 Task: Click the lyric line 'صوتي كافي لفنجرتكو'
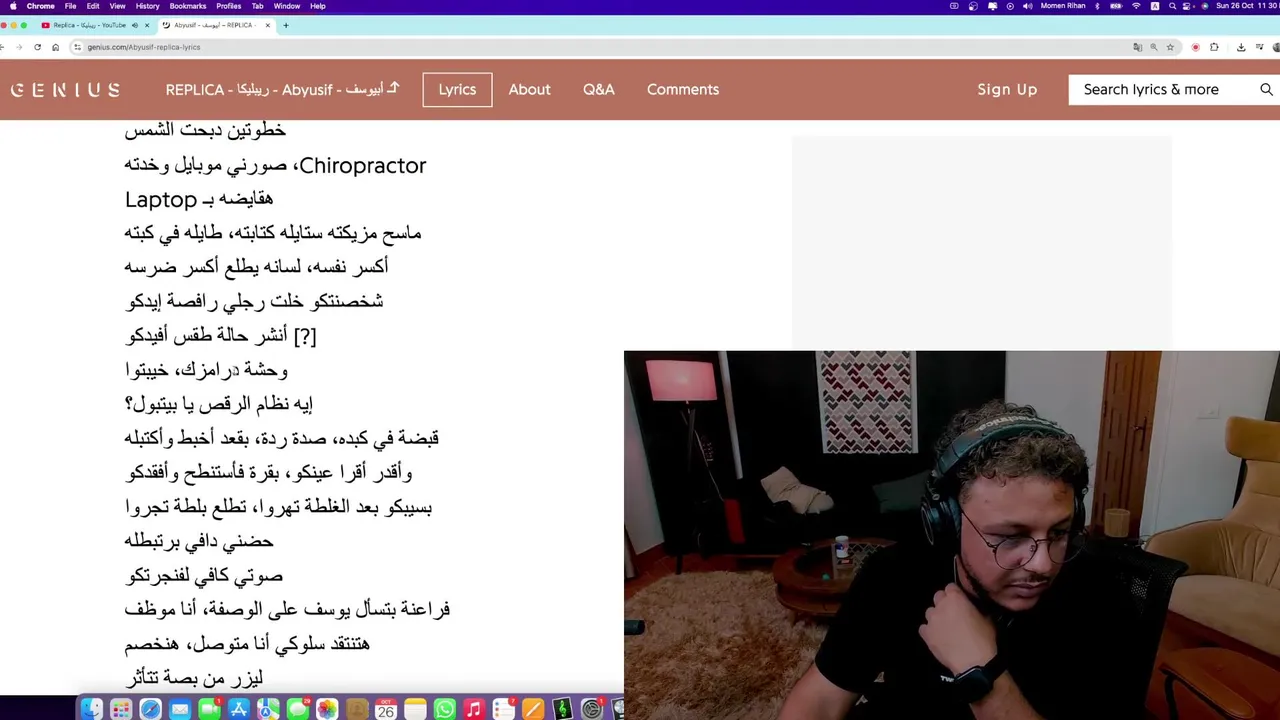coord(204,575)
